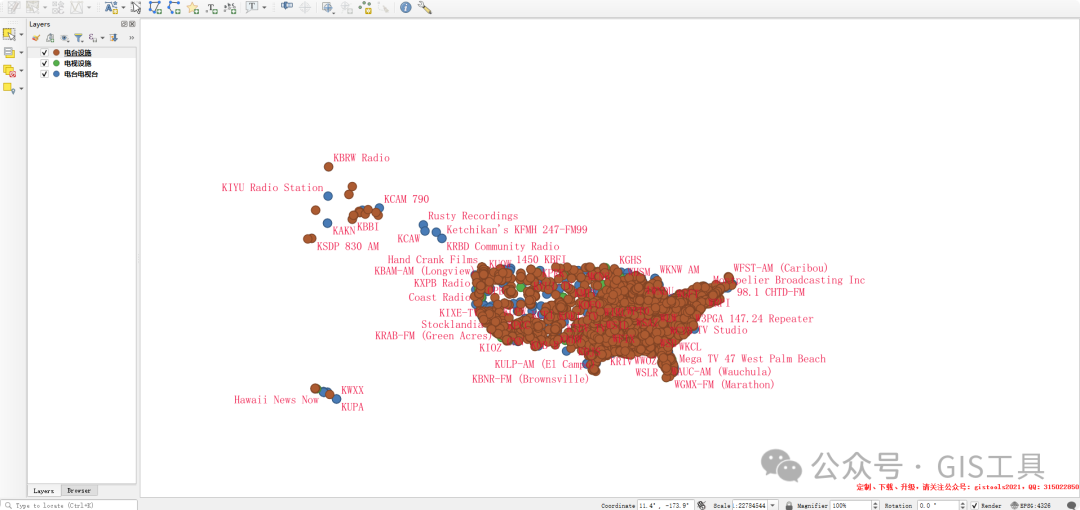
Task: Click the deselect features icon in sidebar
Action: 9,70
